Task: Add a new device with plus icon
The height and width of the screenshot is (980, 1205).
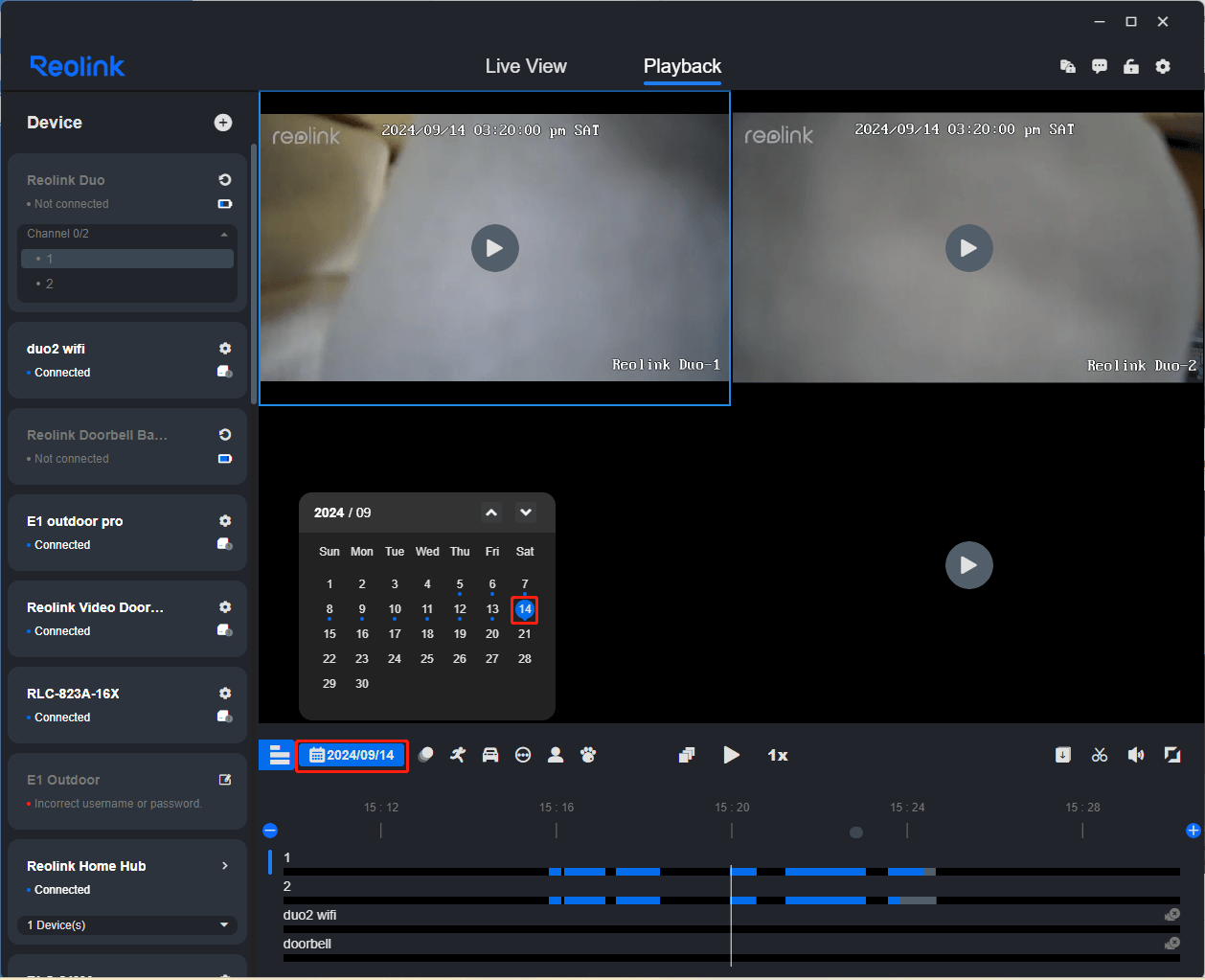Action: 223,123
